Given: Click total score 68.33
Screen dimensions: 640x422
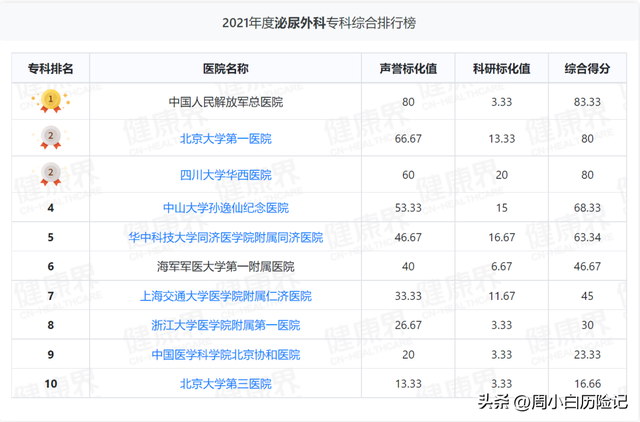Looking at the screenshot, I should point(587,208).
